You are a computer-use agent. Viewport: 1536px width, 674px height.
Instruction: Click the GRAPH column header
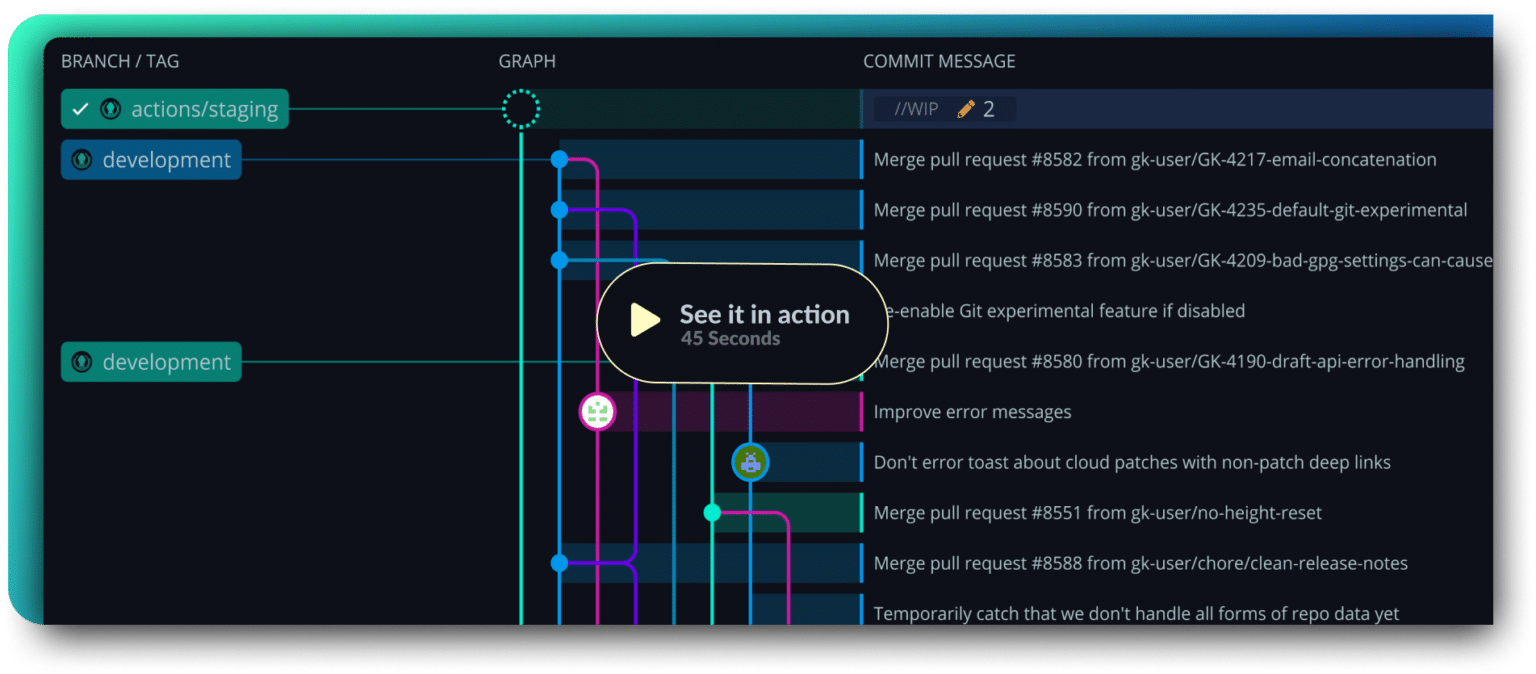pyautogui.click(x=527, y=62)
